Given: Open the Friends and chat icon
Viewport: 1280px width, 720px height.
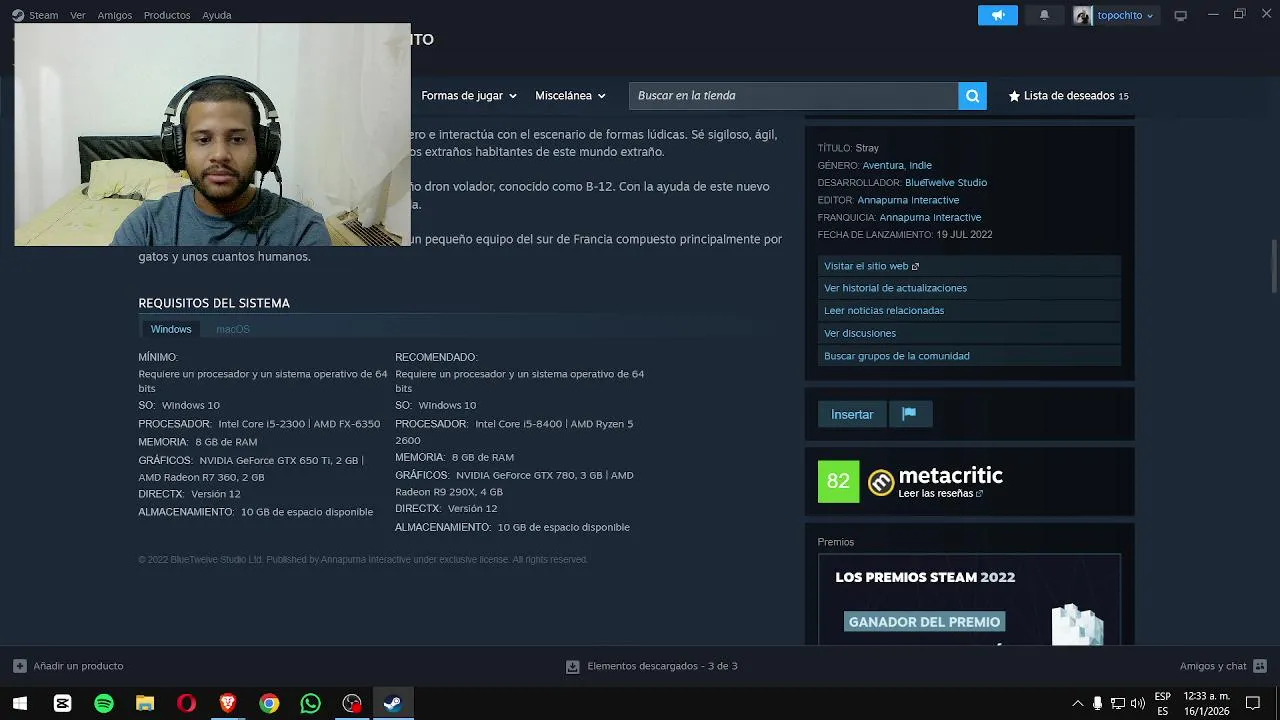Looking at the screenshot, I should (x=1260, y=666).
